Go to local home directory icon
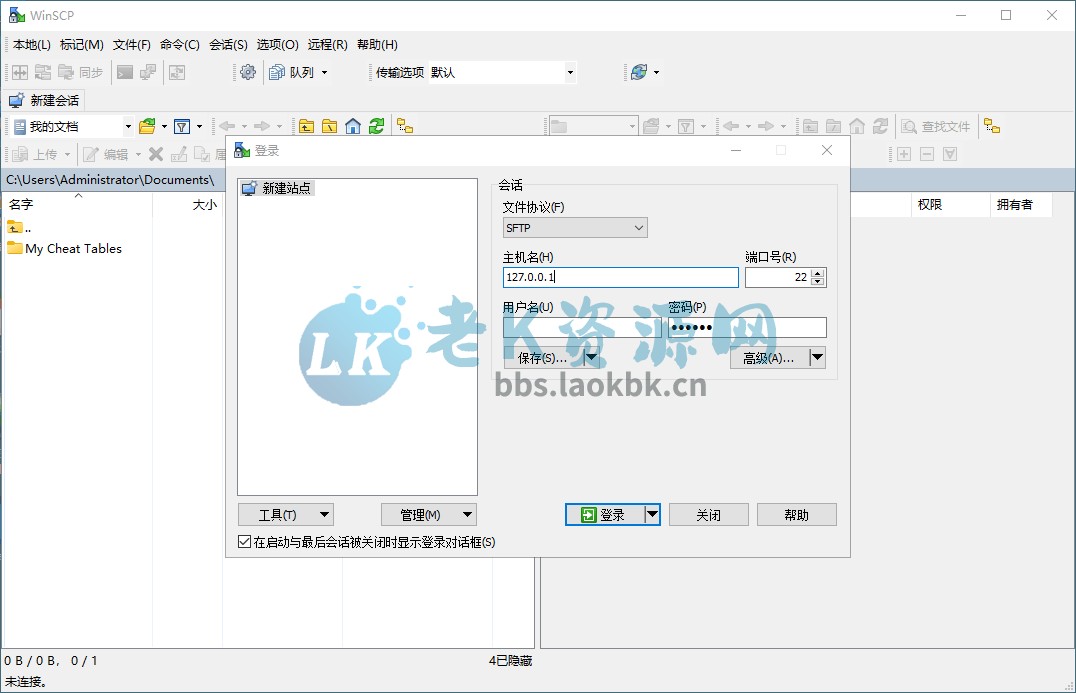 353,126
